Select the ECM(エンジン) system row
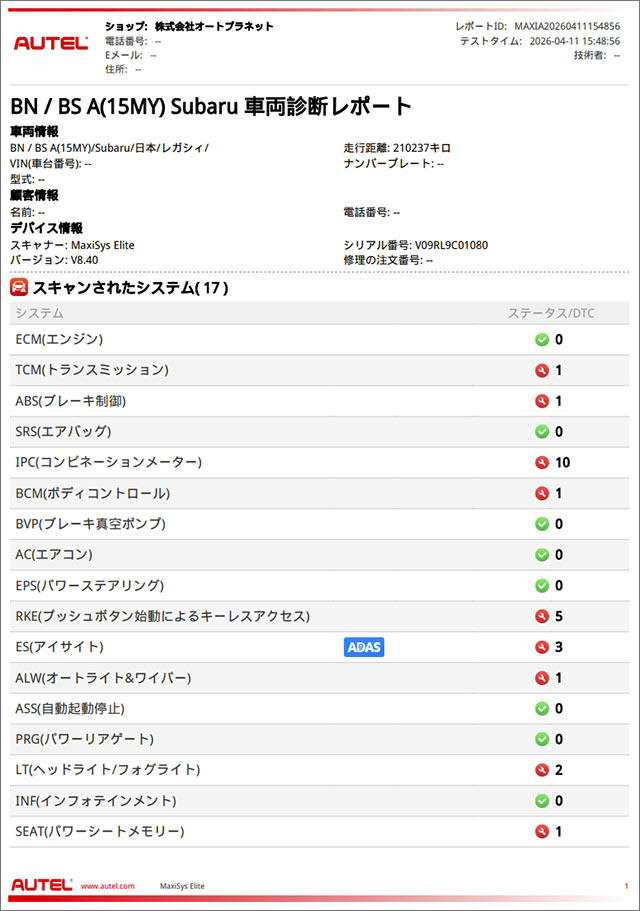 tap(319, 339)
